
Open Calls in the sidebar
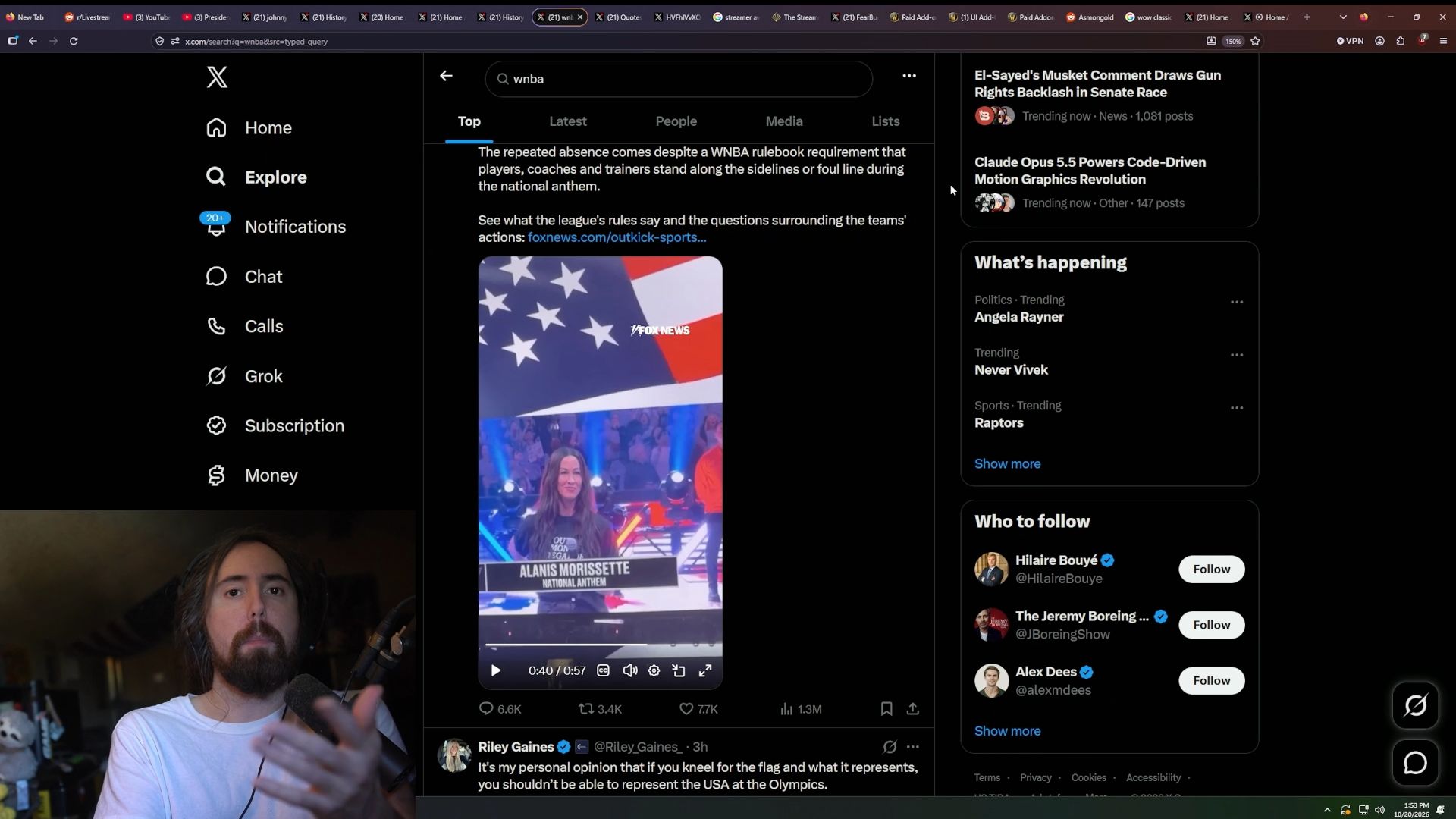click(245, 326)
